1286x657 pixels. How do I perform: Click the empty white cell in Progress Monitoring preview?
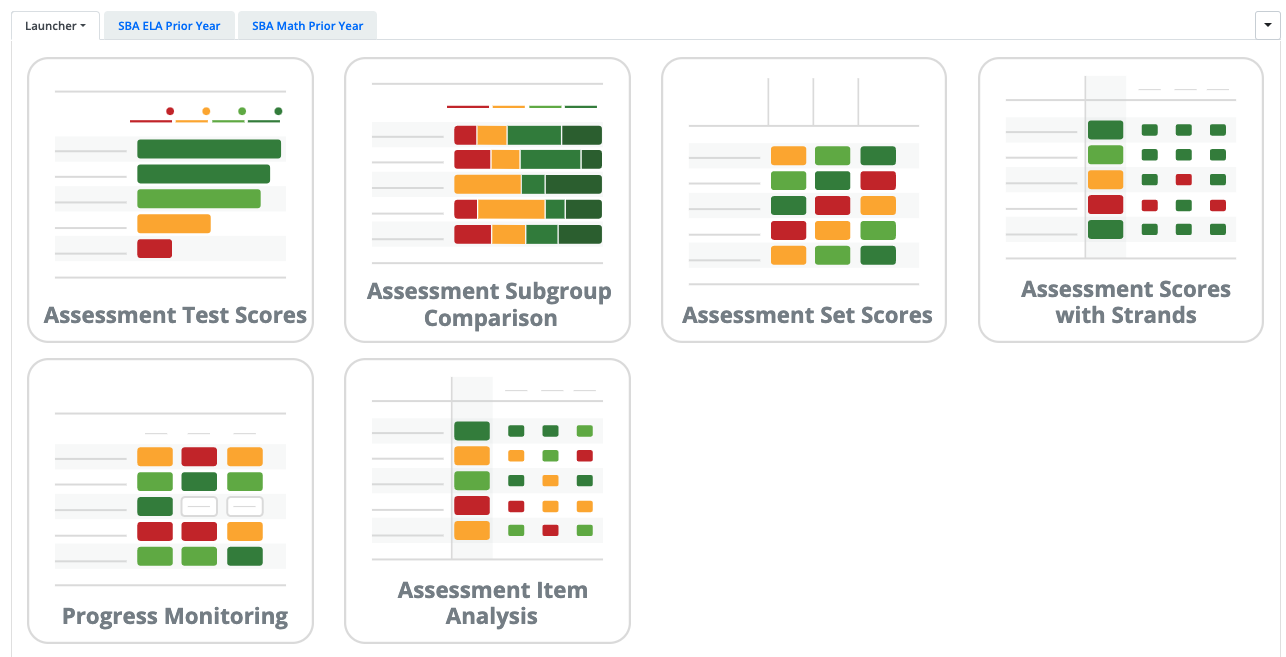[x=198, y=506]
